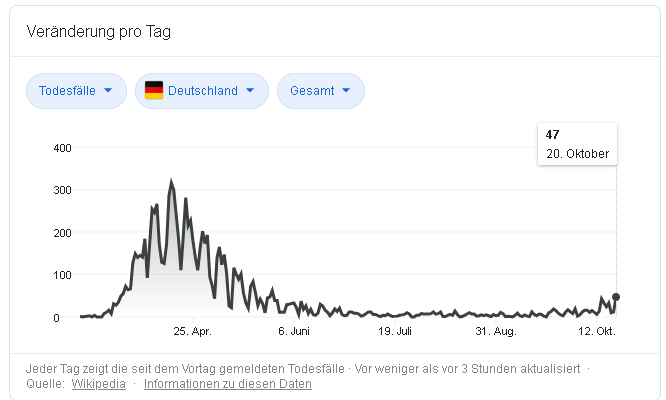This screenshot has width=666, height=400.
Task: Click the chart's highest peak in April
Action: point(172,183)
